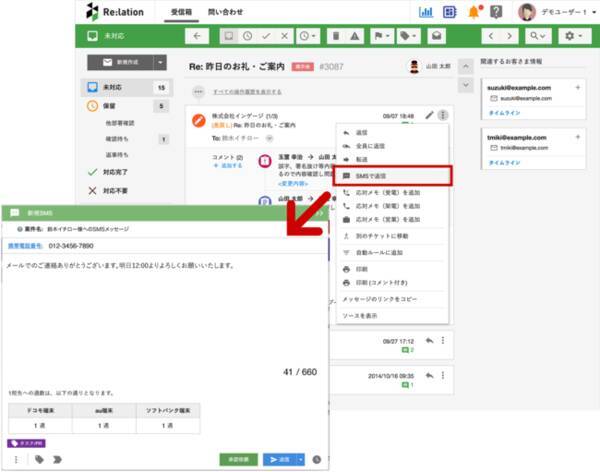Select reply-all option in context menu
Viewport: 600px width, 472px height.
pos(392,146)
